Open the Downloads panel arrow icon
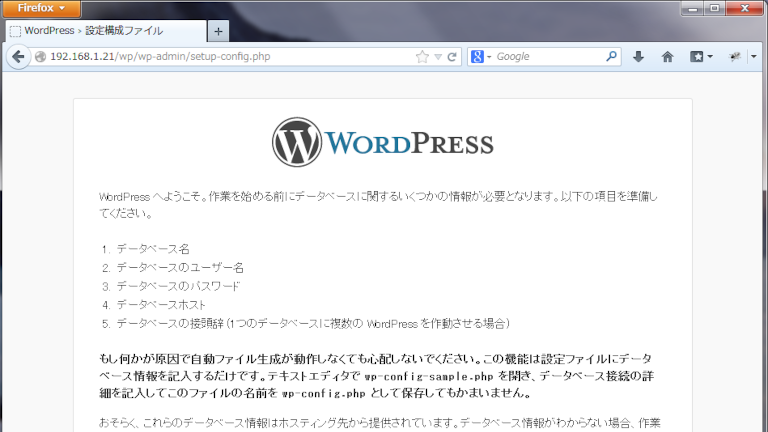Screen dimensions: 768x432 tap(638, 57)
